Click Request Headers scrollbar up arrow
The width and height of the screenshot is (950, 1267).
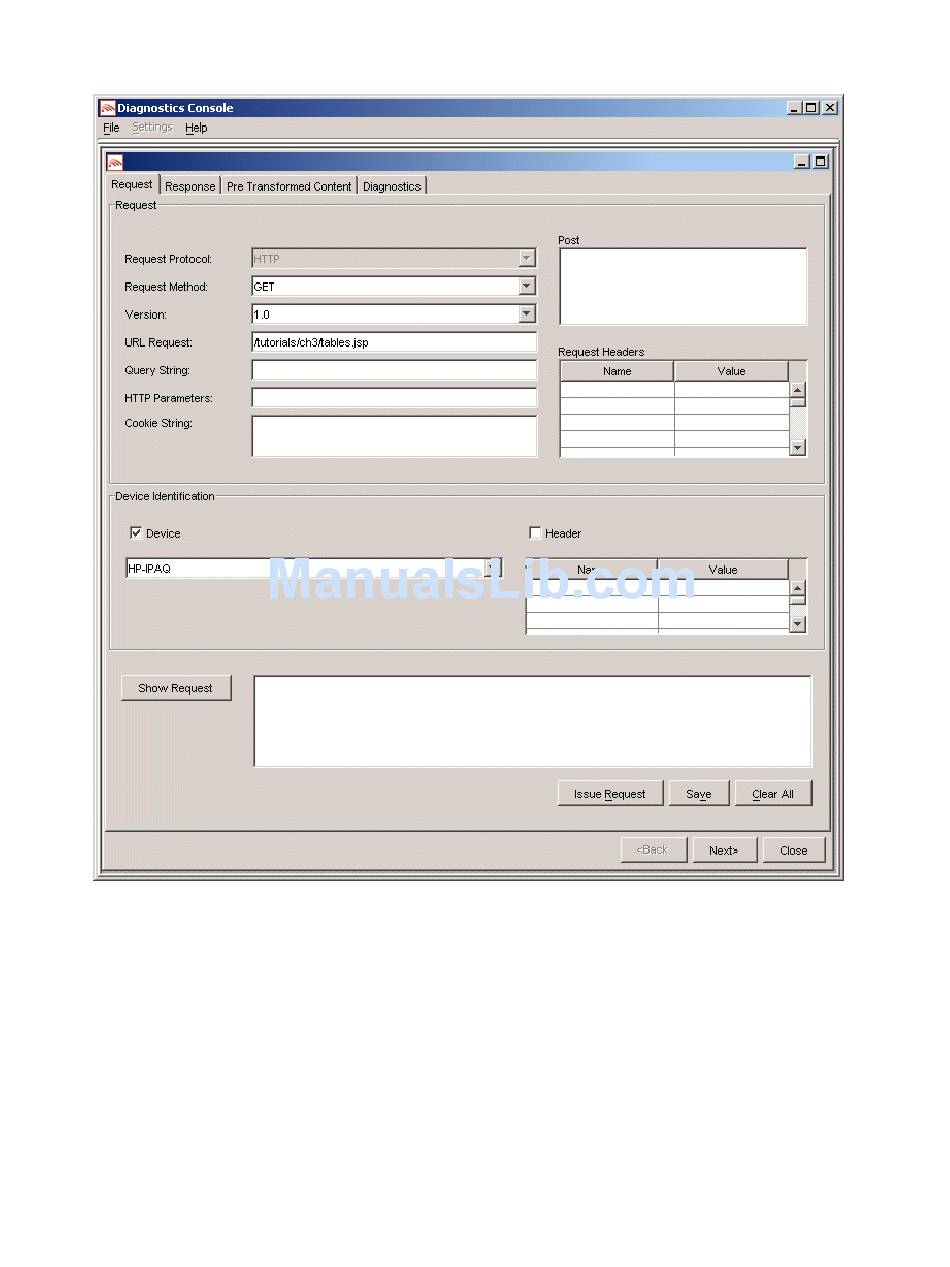coord(798,390)
